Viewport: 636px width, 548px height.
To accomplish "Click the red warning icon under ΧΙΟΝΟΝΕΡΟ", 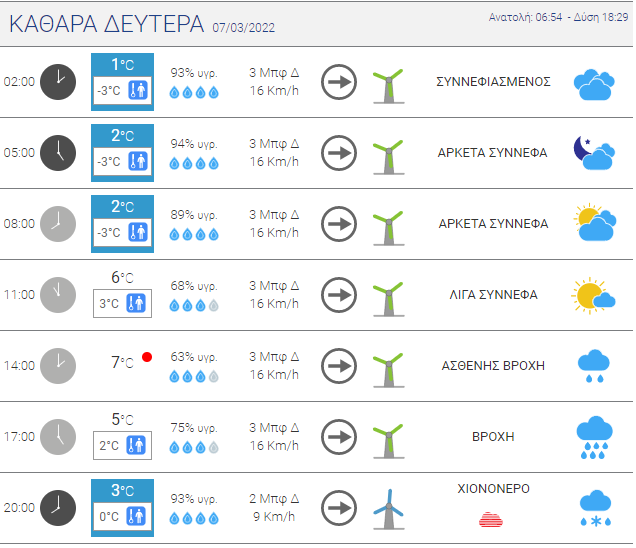I will 493,518.
